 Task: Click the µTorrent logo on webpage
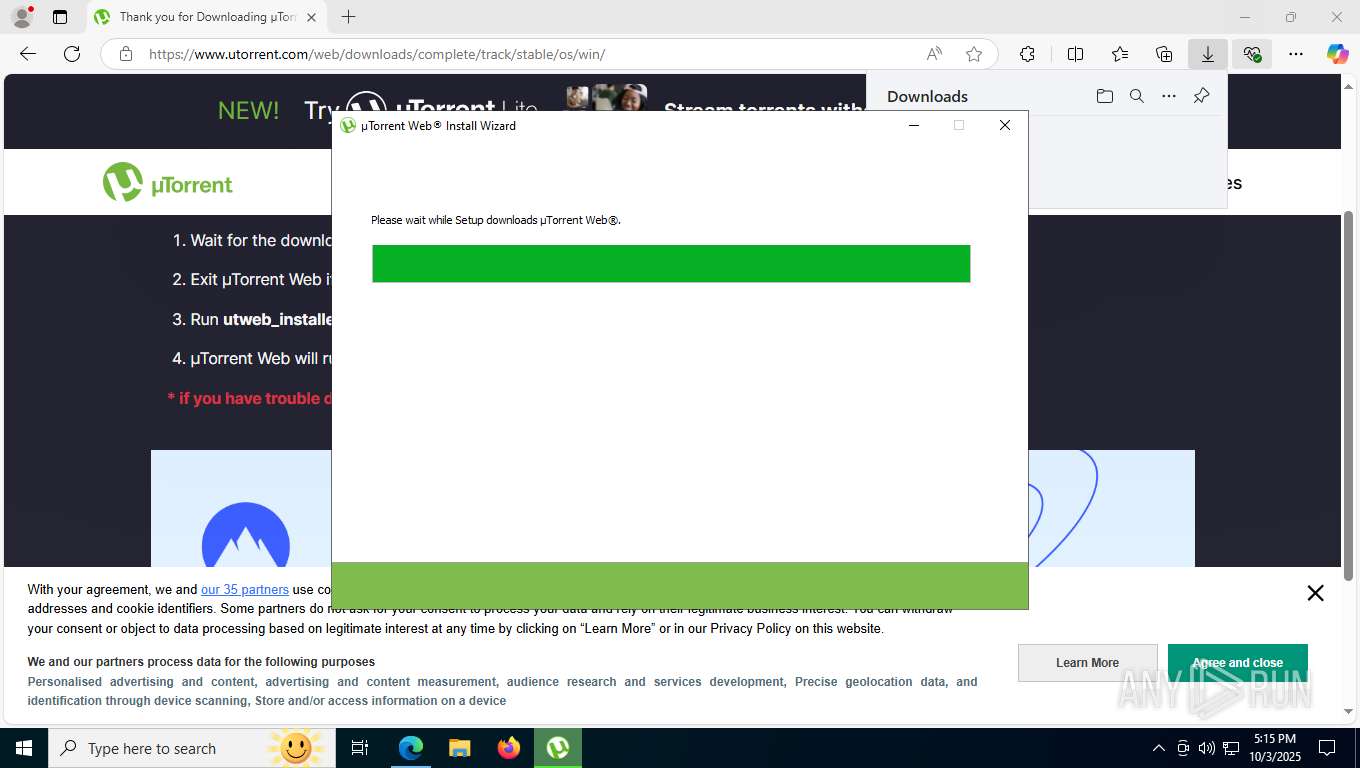pos(168,183)
